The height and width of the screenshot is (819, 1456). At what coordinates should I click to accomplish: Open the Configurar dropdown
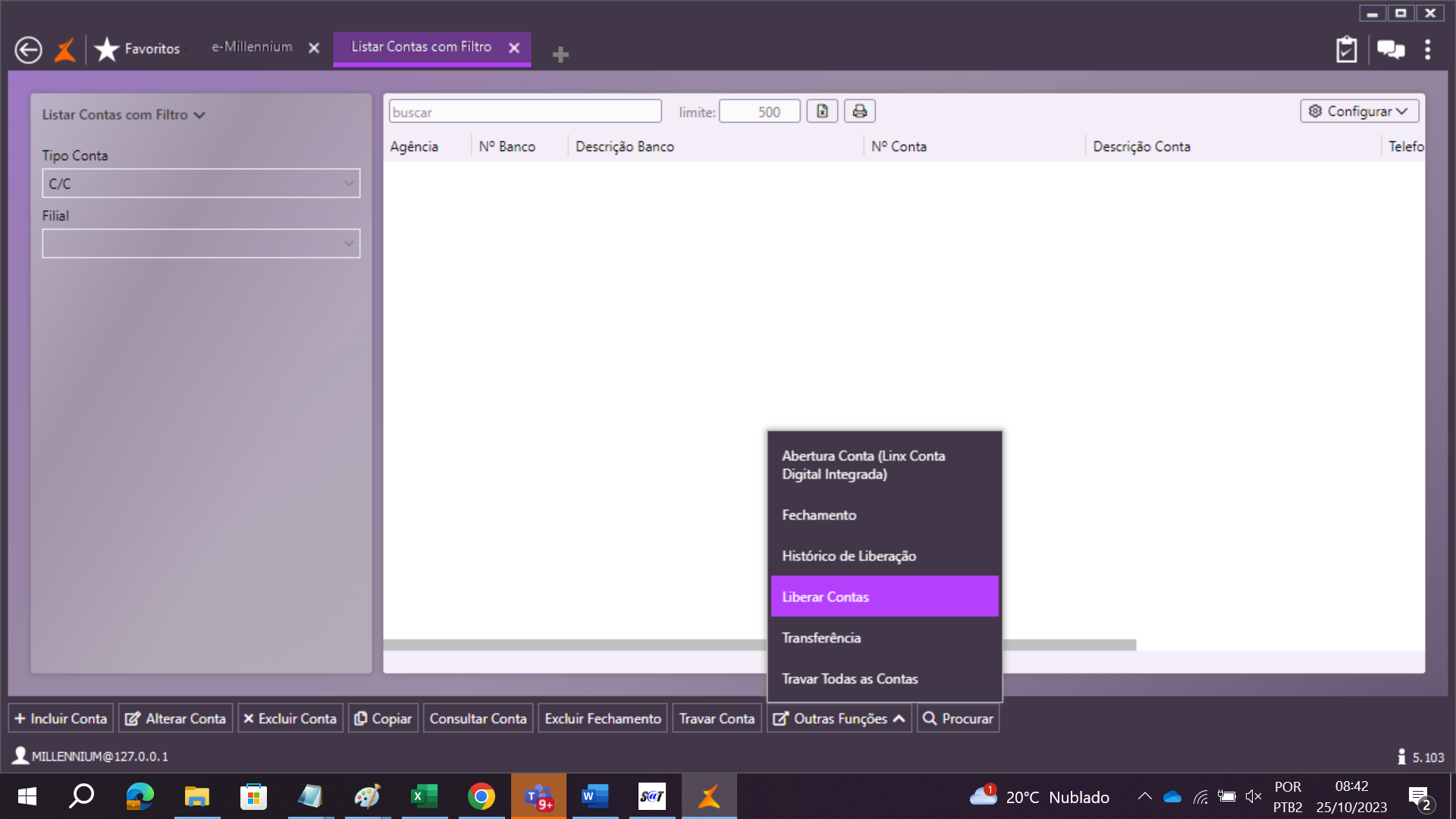click(x=1359, y=111)
